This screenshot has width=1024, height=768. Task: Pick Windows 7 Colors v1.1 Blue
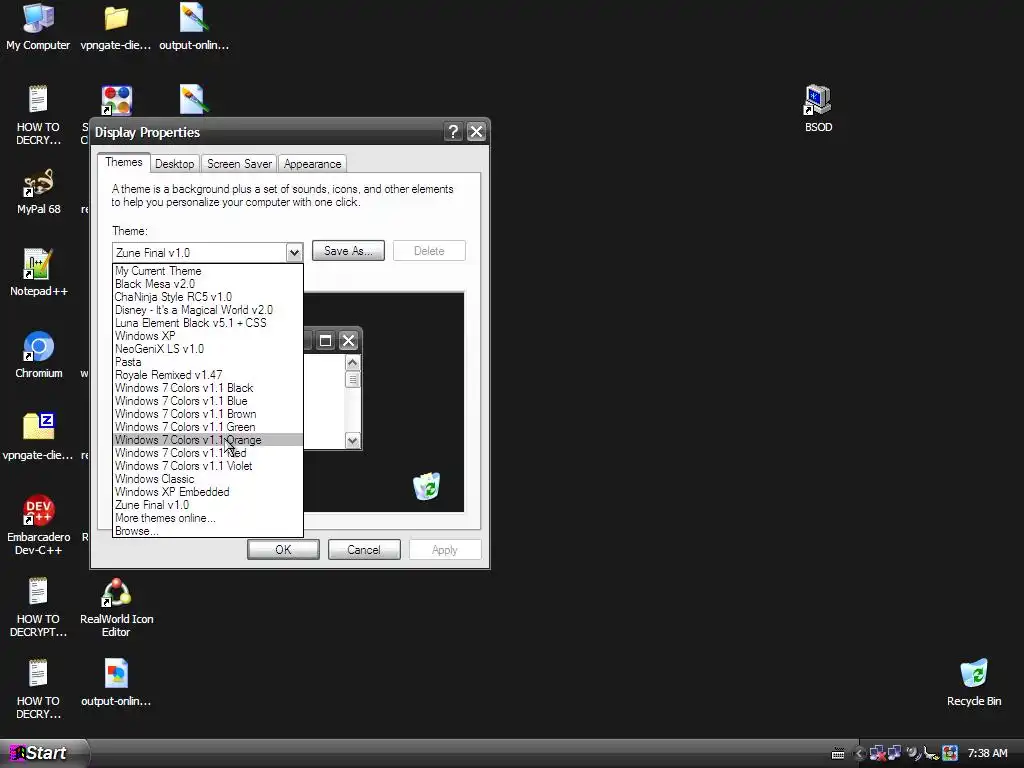(x=208, y=401)
